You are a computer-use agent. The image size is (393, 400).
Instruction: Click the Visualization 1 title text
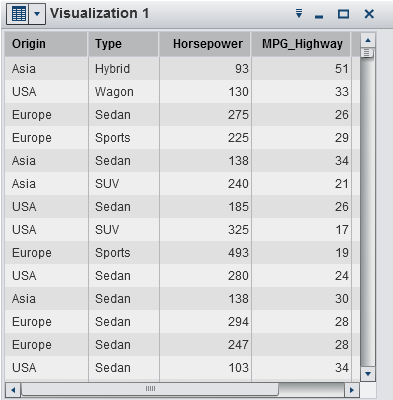point(99,14)
